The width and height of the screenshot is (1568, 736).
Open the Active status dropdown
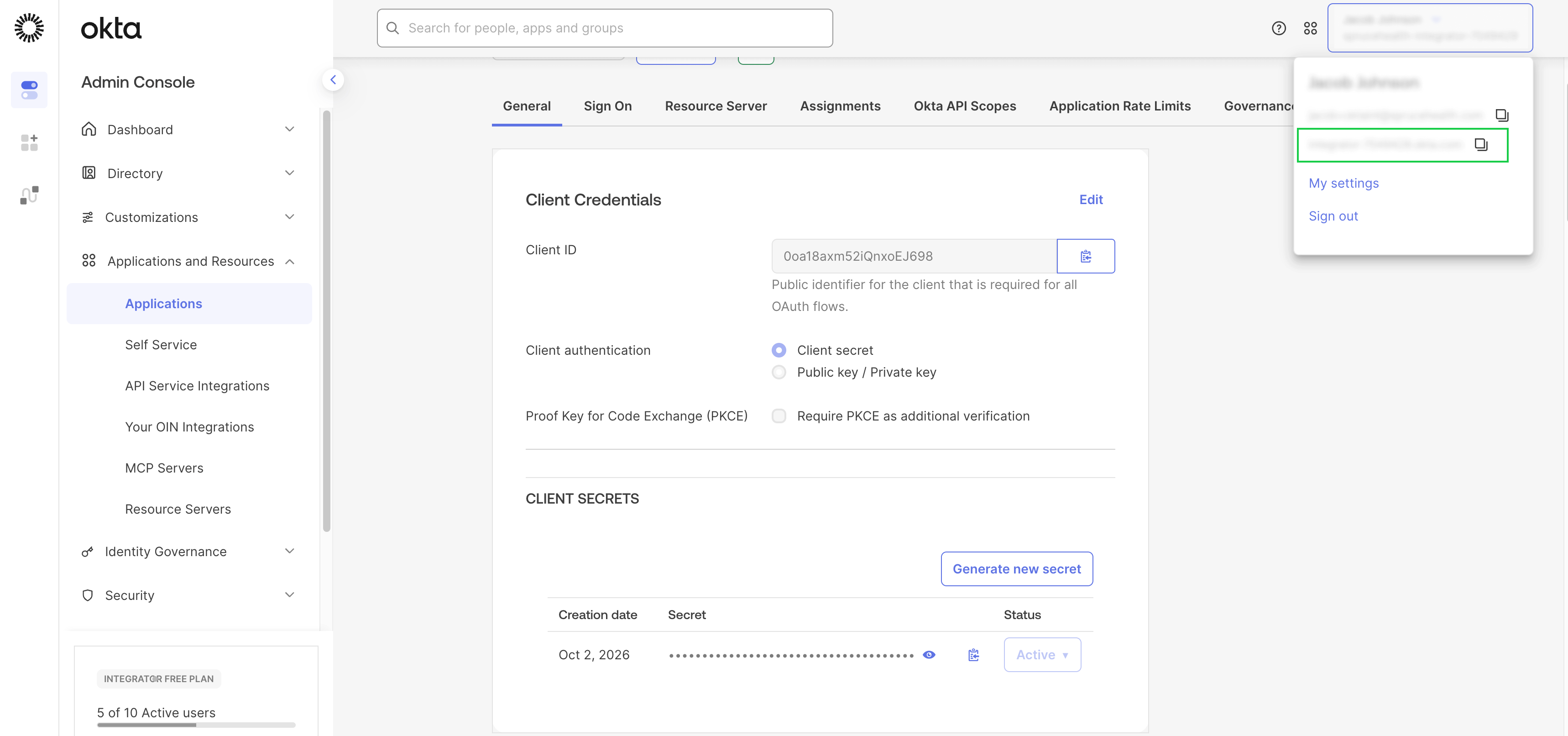[1042, 654]
